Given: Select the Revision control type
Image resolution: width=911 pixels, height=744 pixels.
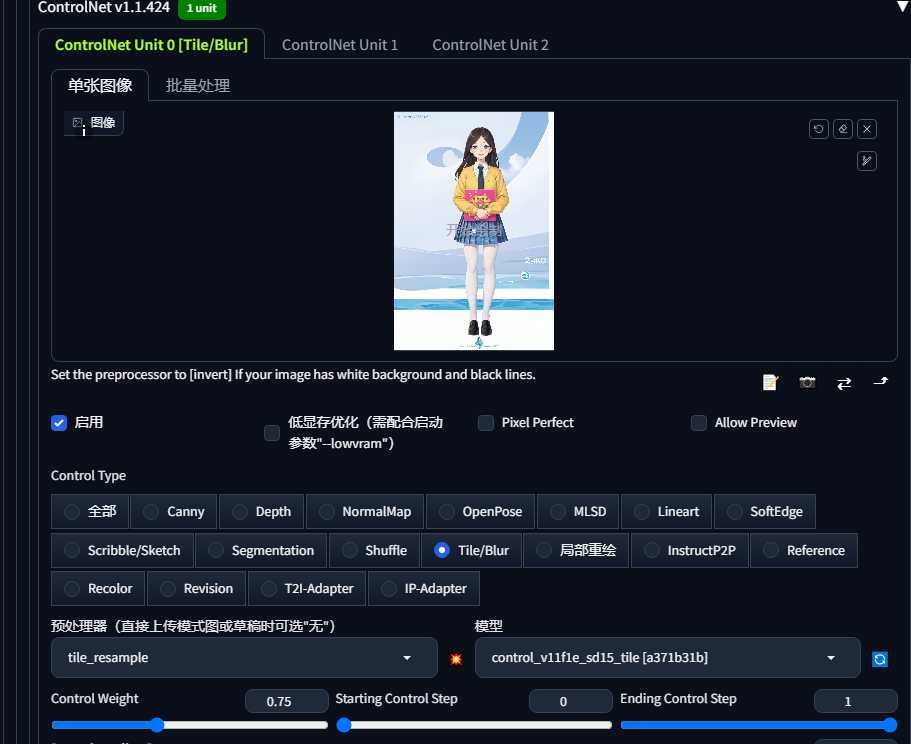Looking at the screenshot, I should click(x=196, y=589).
